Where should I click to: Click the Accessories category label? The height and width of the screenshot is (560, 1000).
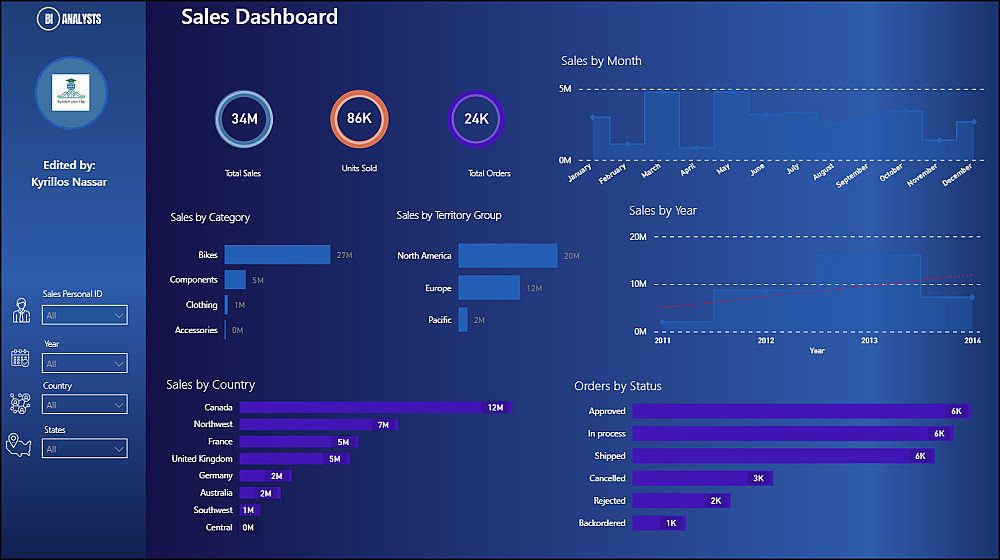coord(196,330)
